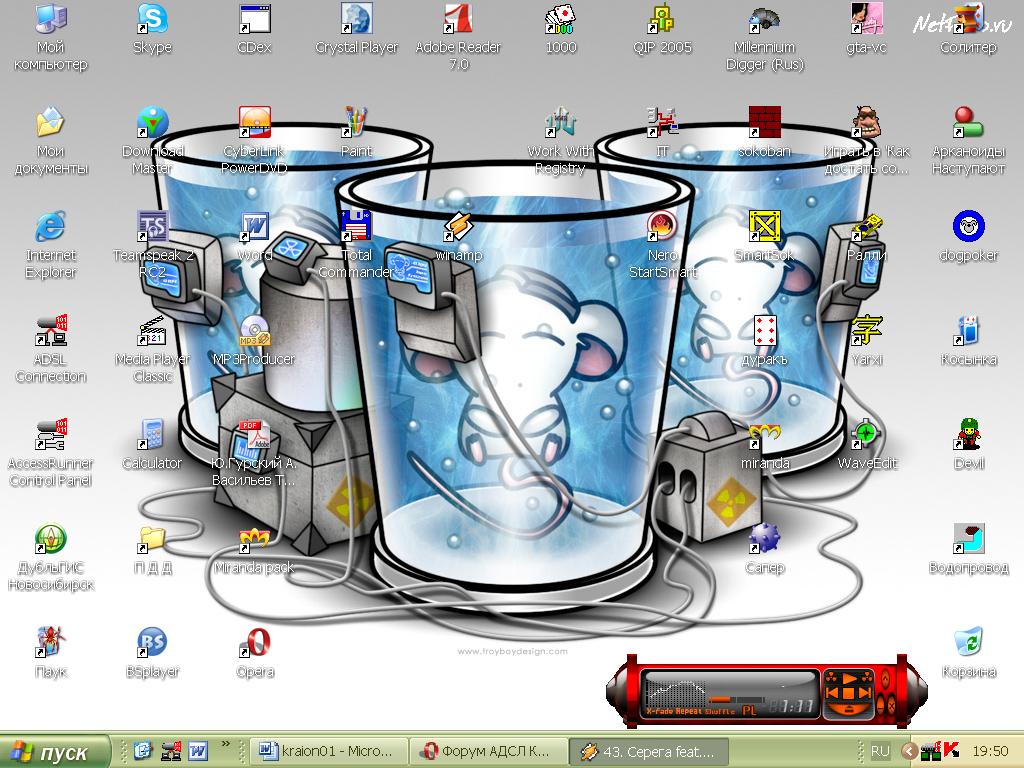Open the Calculator desktop shortcut
The width and height of the screenshot is (1024, 768).
pyautogui.click(x=152, y=435)
